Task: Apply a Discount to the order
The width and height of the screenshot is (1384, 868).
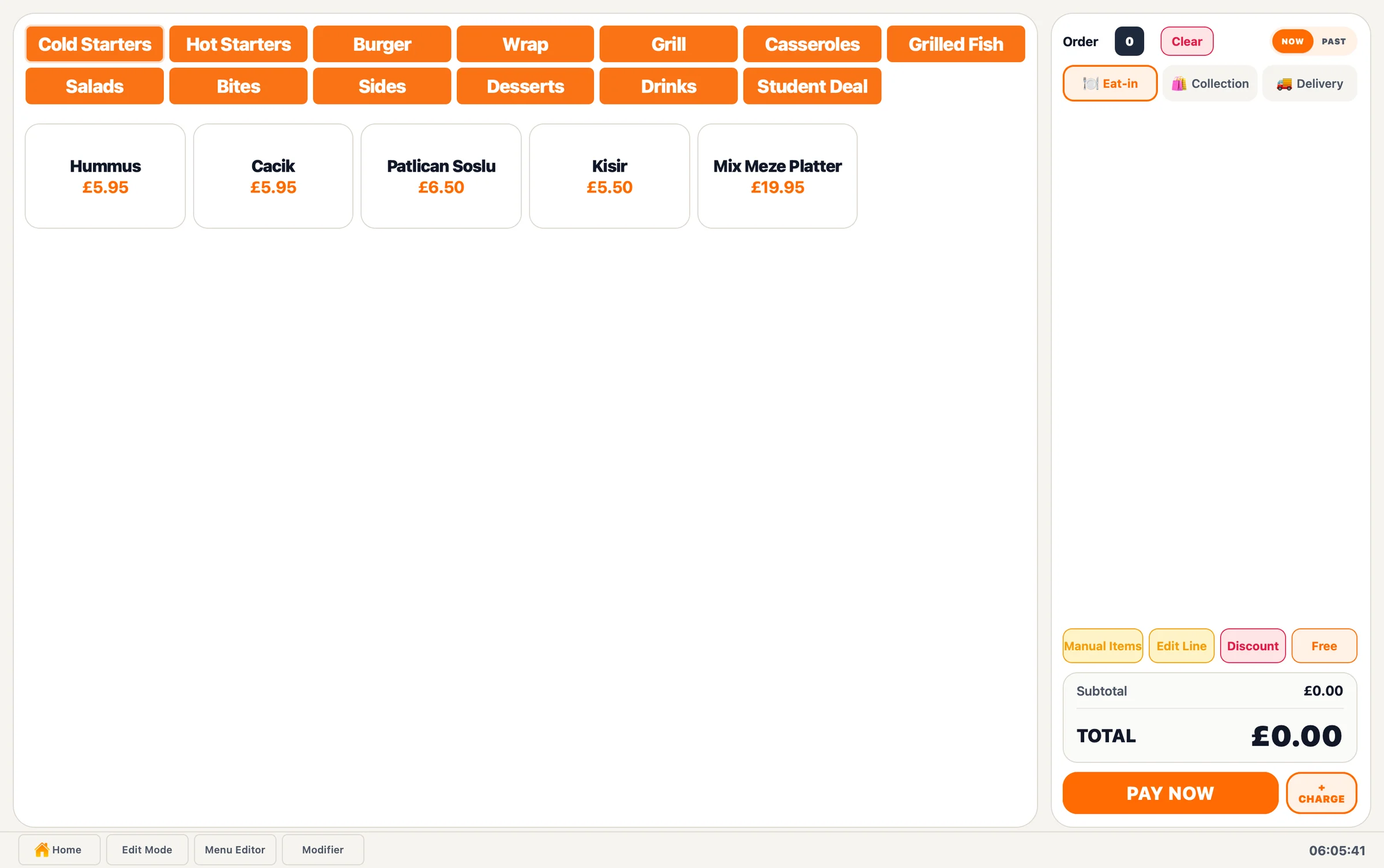Action: pyautogui.click(x=1253, y=646)
